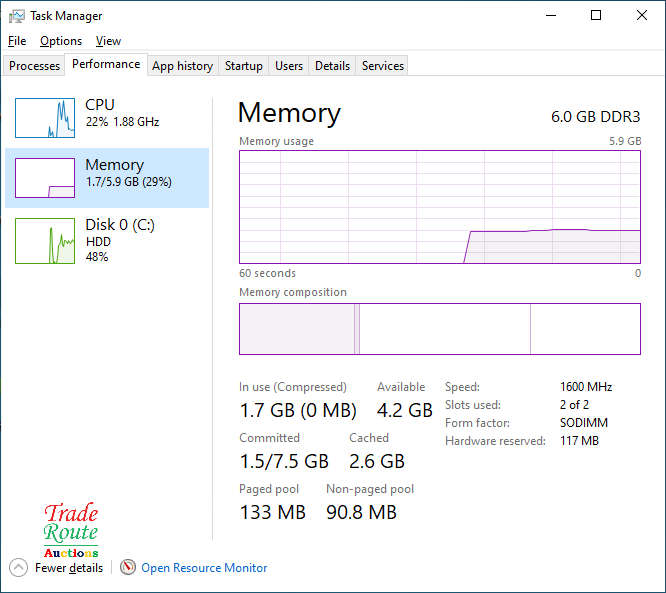Switch to the Details tab
The width and height of the screenshot is (666, 593).
(332, 66)
